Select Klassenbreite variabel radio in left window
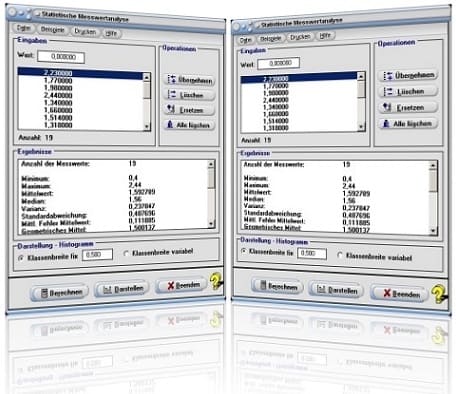456x394 pixels. tap(126, 254)
